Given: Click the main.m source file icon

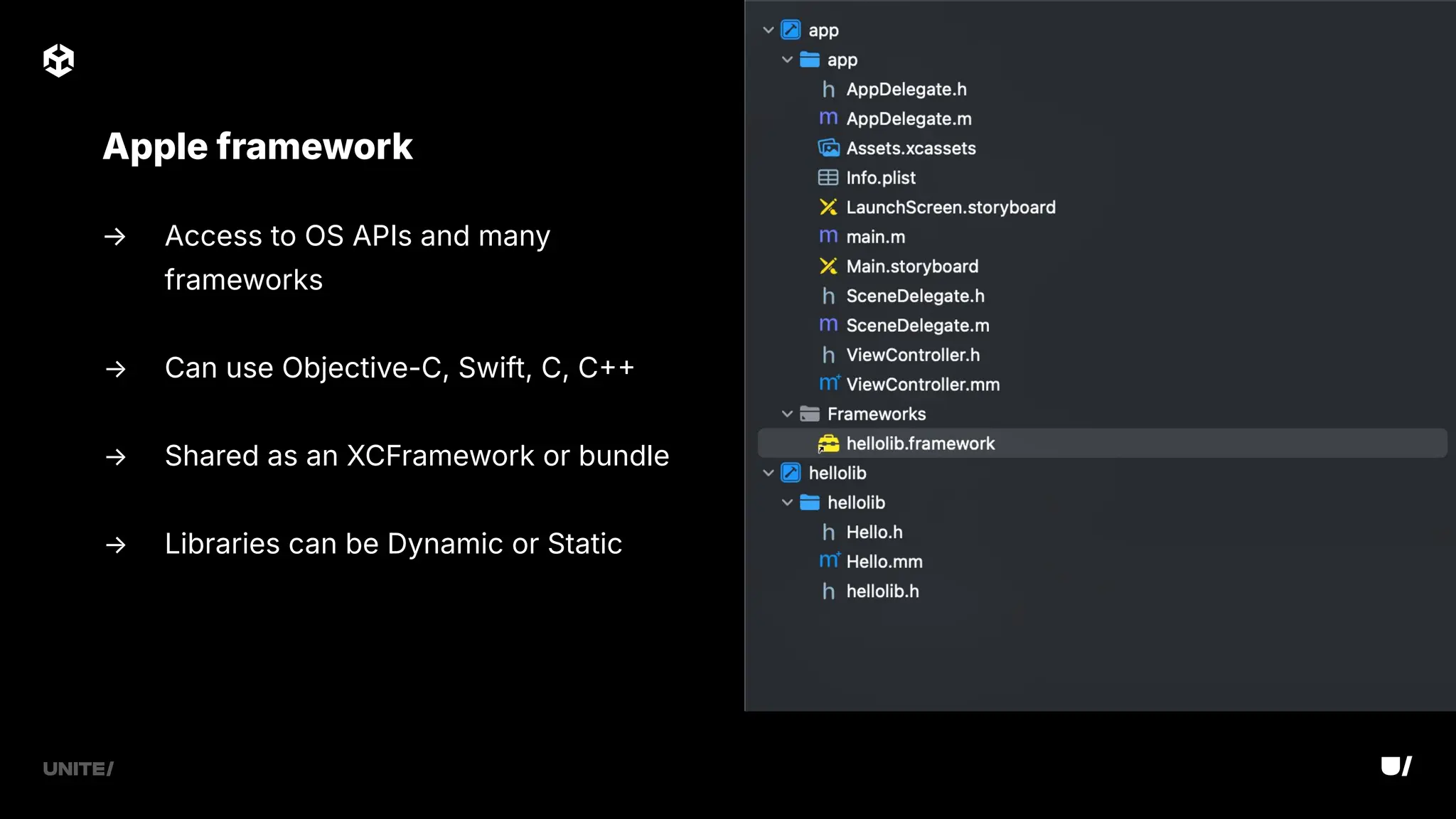Looking at the screenshot, I should (x=828, y=236).
